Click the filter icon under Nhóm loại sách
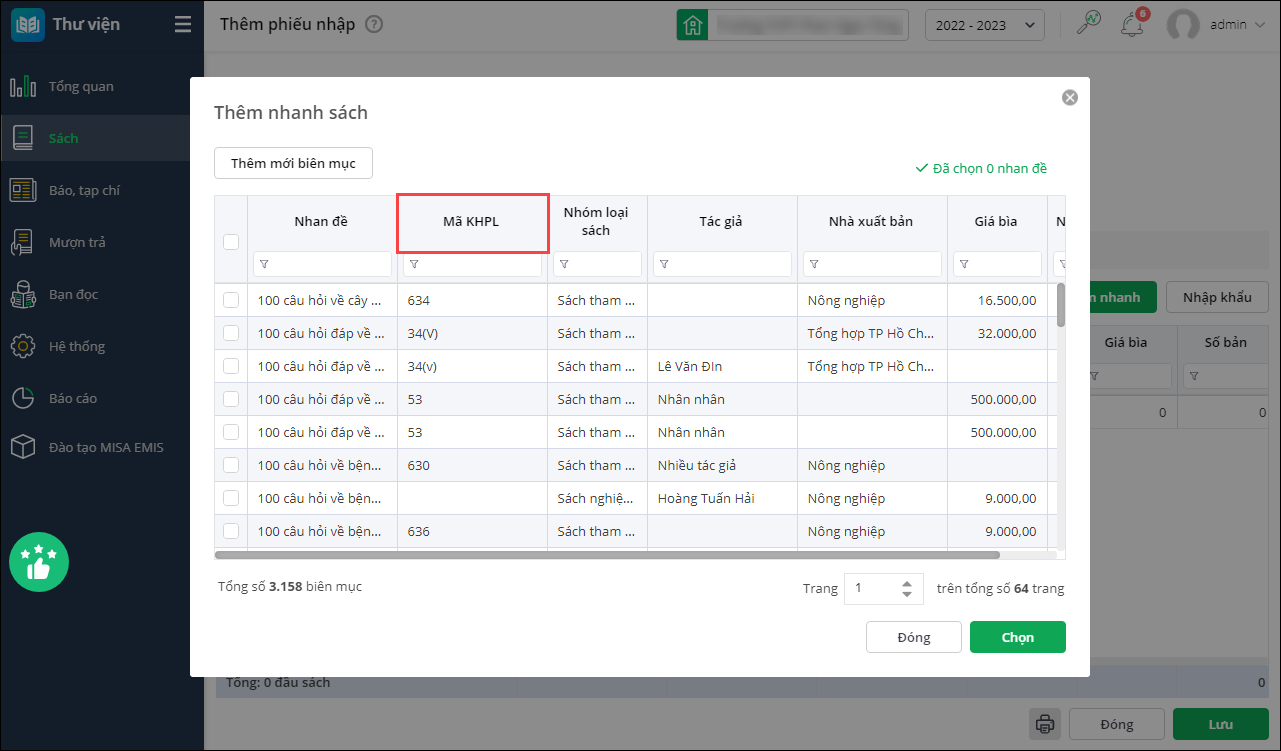The image size is (1281, 751). click(x=564, y=265)
